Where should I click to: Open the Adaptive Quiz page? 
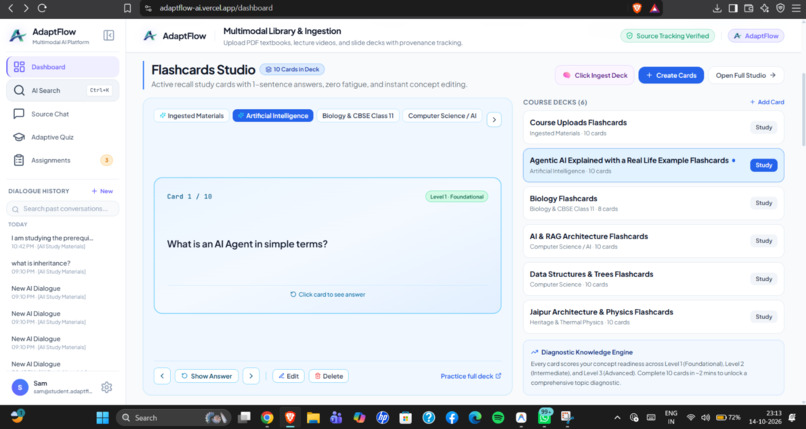[x=63, y=137]
